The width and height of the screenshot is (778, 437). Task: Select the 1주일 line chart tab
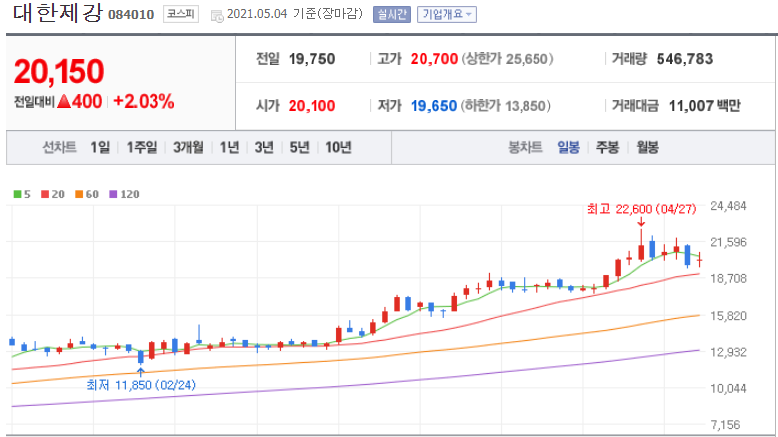(141, 147)
